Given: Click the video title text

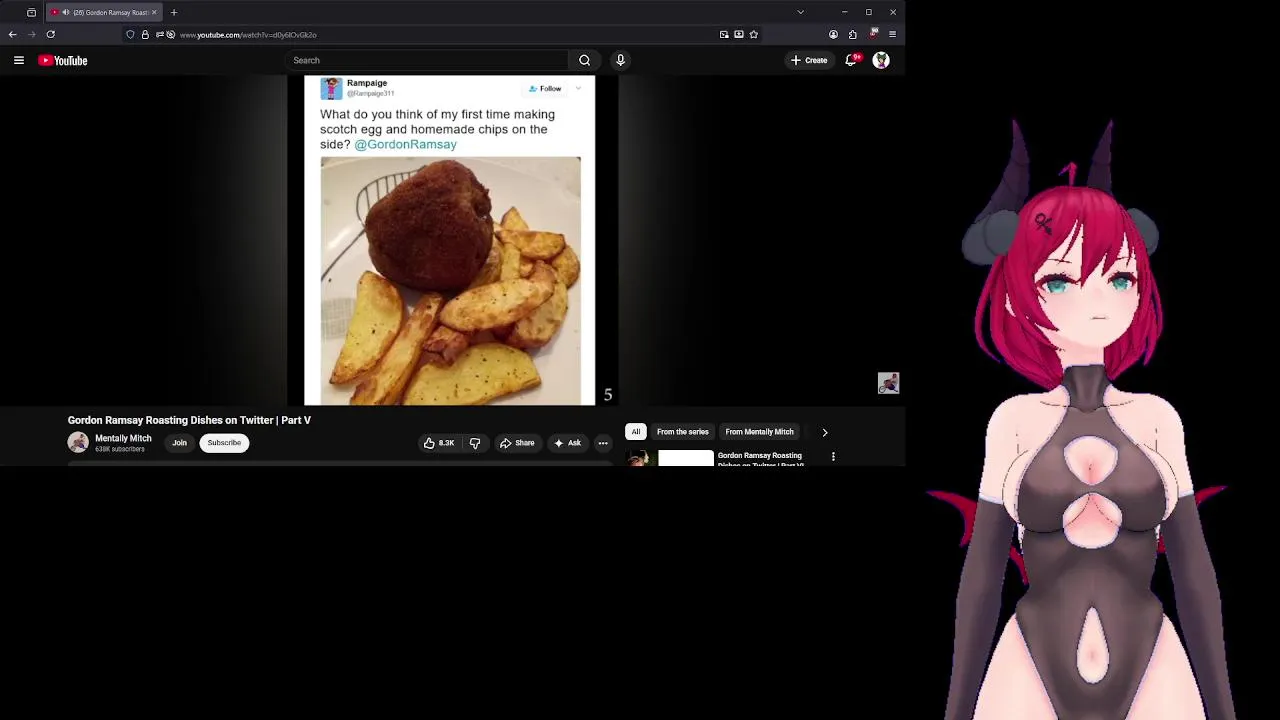Looking at the screenshot, I should (x=189, y=420).
